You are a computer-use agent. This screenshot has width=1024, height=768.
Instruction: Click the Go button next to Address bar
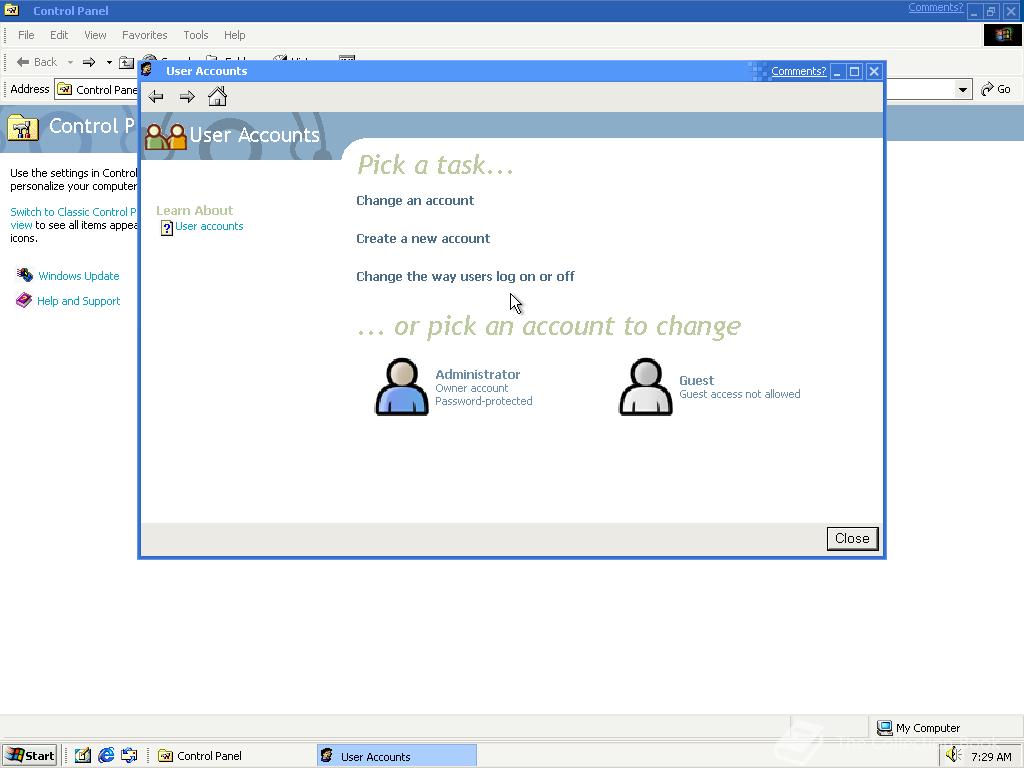click(996, 89)
